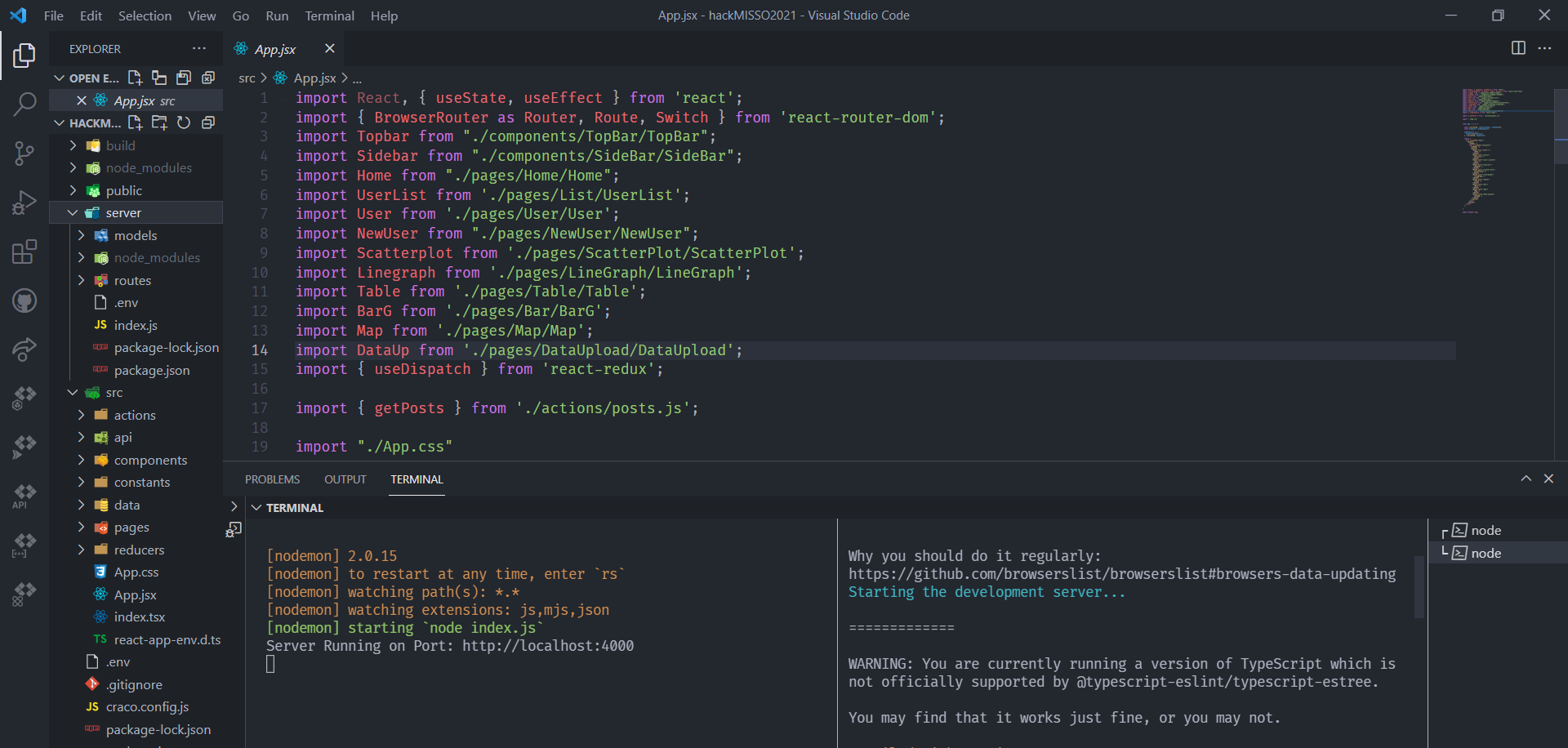Open the activity bar icon with [***] badge
This screenshot has height=748, width=1568.
[24, 544]
